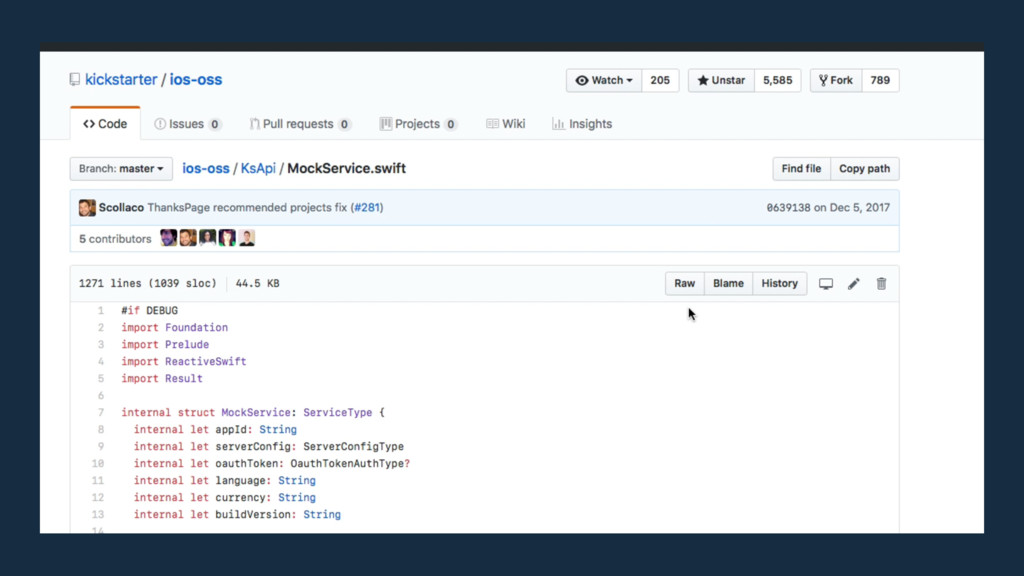
Task: View the 205 watchers count
Action: click(660, 80)
